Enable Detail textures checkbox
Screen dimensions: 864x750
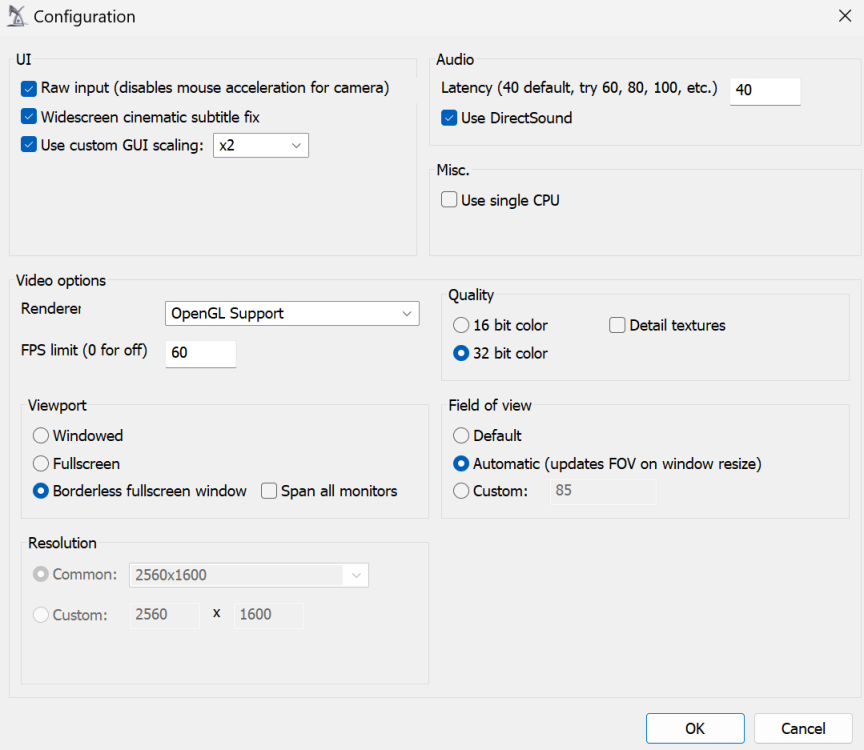617,325
